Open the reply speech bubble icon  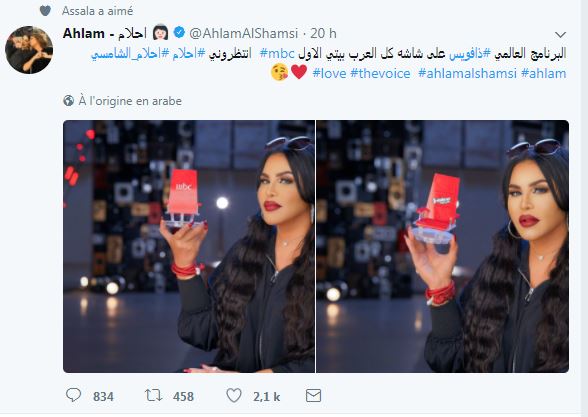(74, 395)
